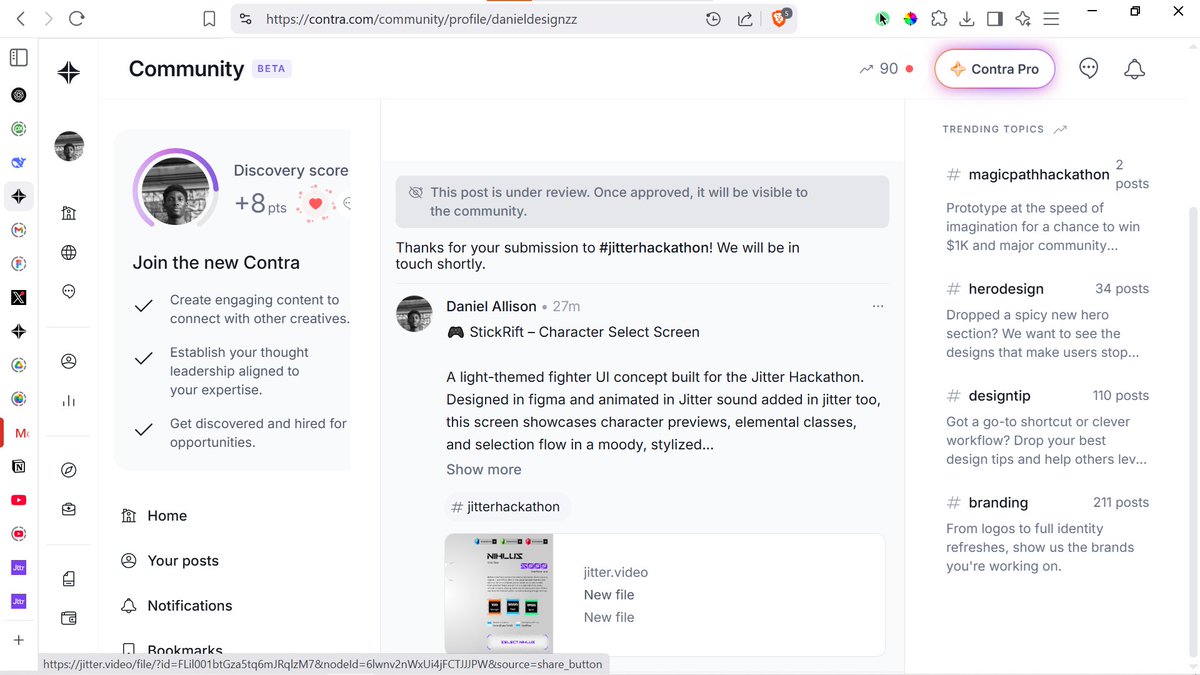The image size is (1200, 675).
Task: Open the document icon in Contra sidebar
Action: point(69,579)
